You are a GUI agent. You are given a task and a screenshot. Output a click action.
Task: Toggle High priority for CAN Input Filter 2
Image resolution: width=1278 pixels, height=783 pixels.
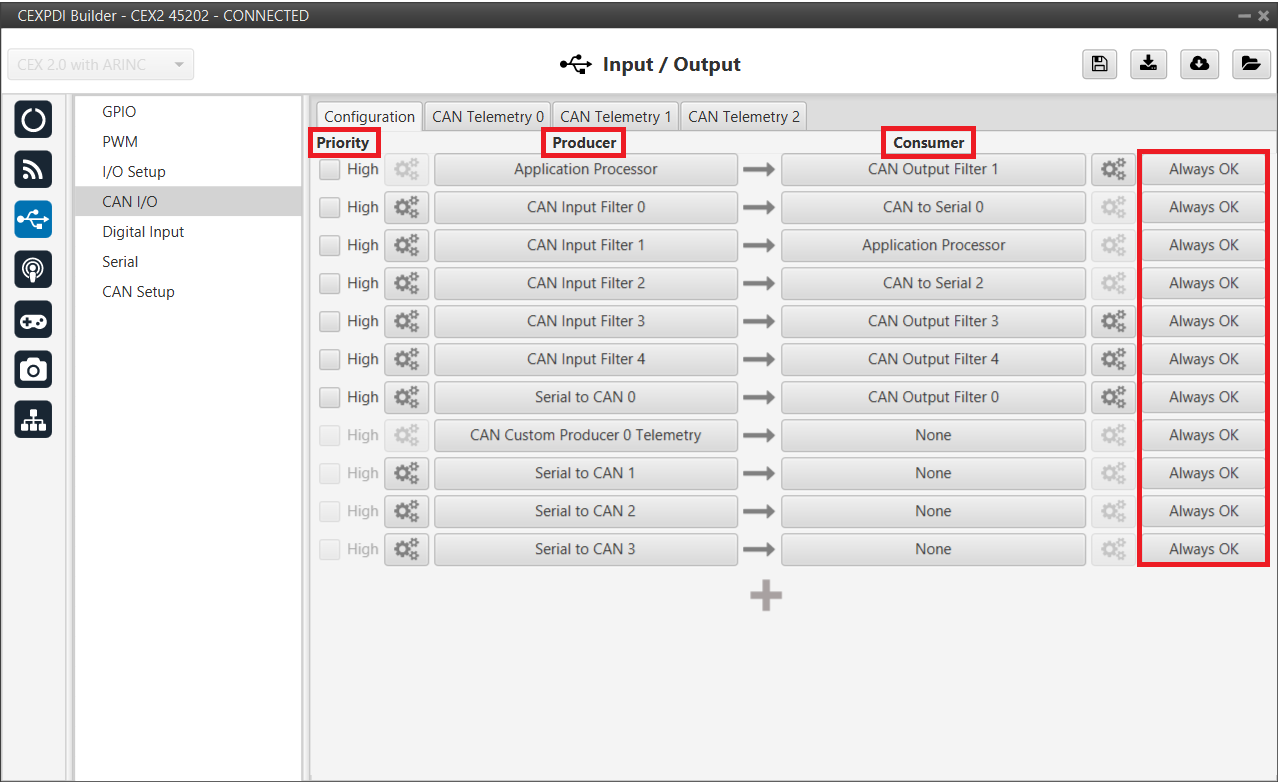click(330, 284)
